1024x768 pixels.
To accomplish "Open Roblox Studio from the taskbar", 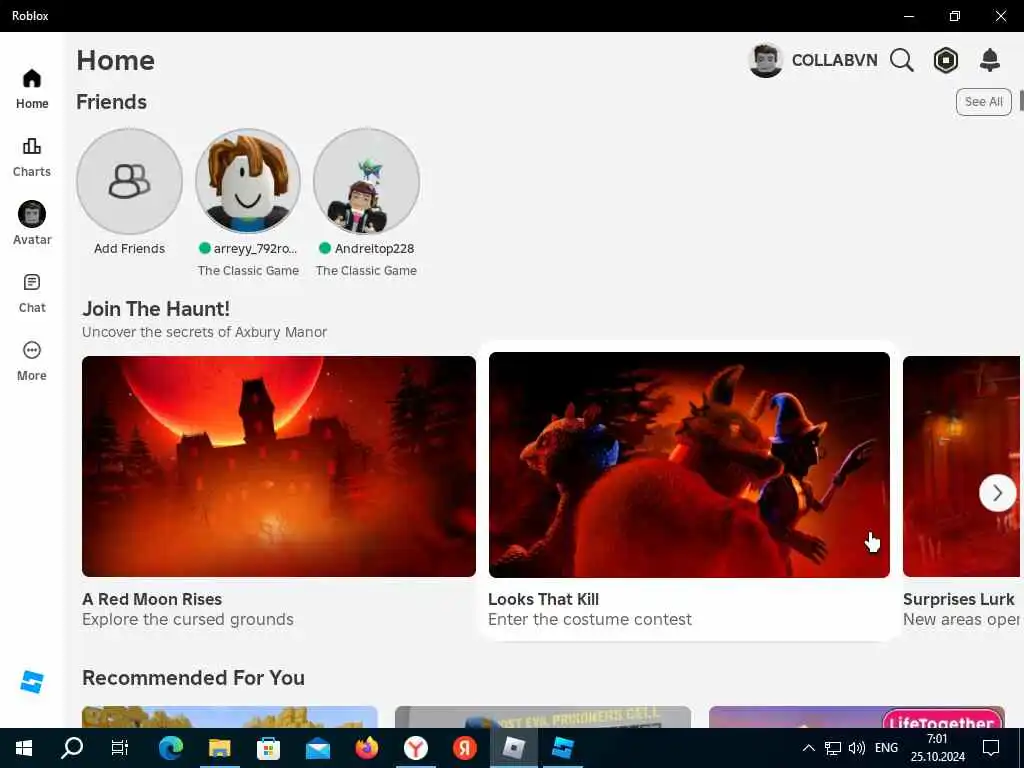I will [x=563, y=748].
